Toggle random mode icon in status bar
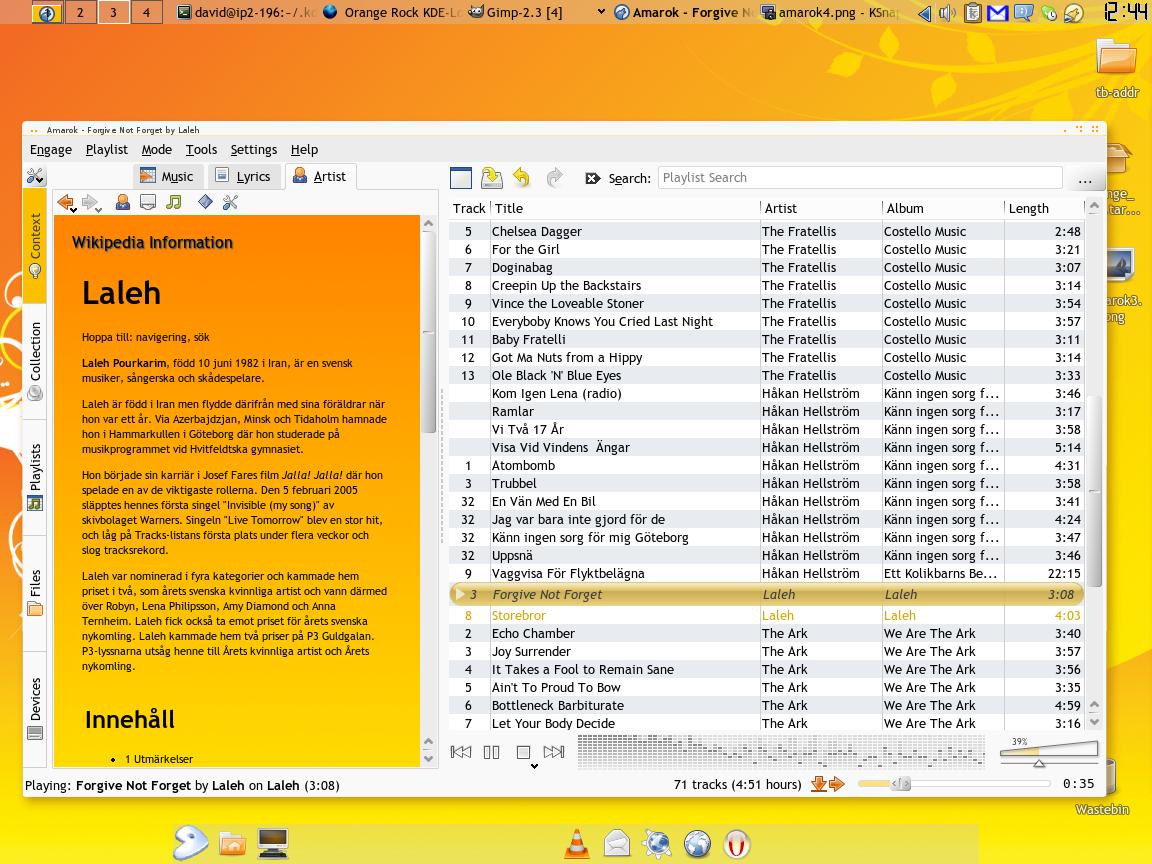This screenshot has width=1152, height=864. coord(818,785)
